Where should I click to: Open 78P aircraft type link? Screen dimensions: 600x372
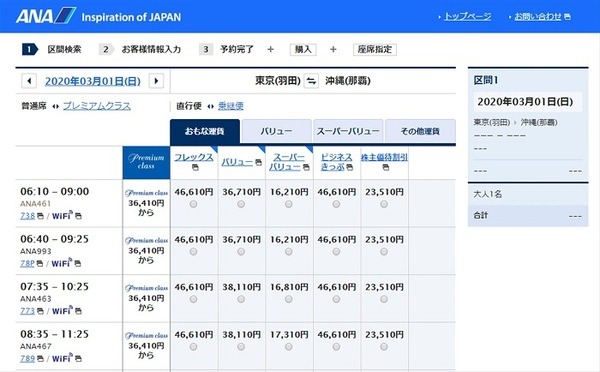27,263
